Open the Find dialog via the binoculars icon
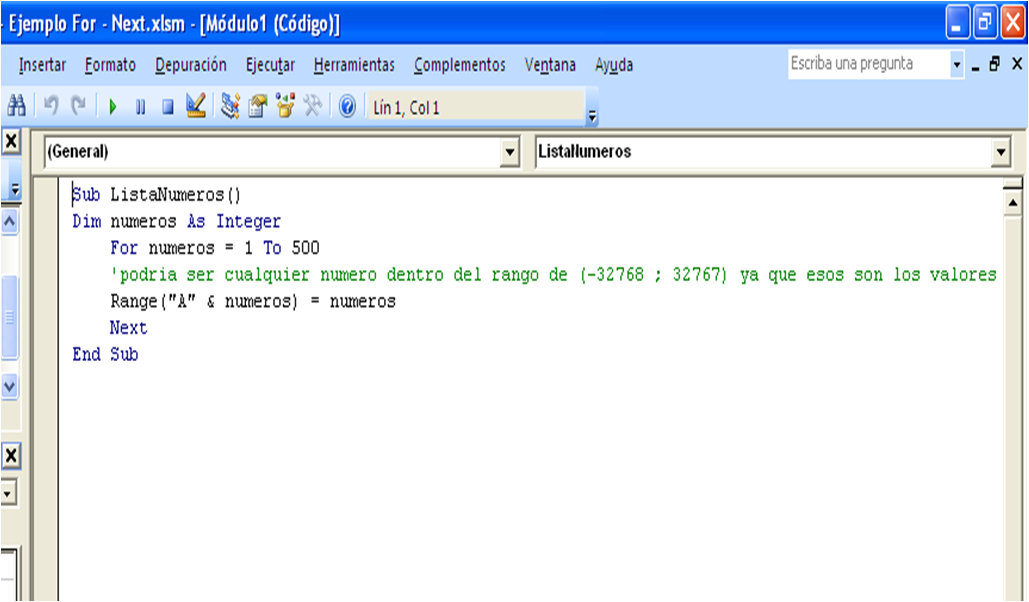The image size is (1029, 602). tap(17, 108)
